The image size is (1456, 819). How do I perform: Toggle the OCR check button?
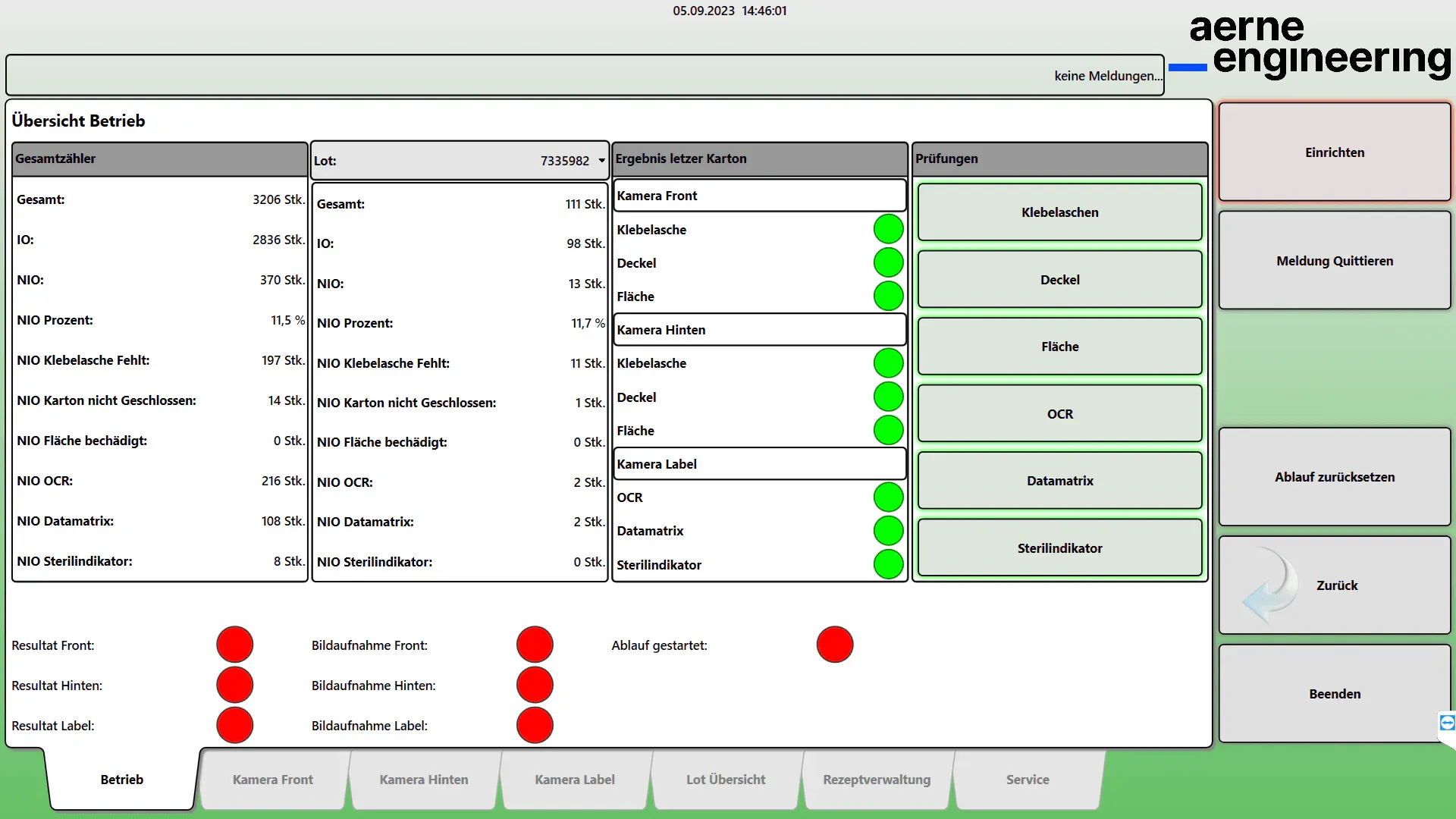(x=1059, y=414)
